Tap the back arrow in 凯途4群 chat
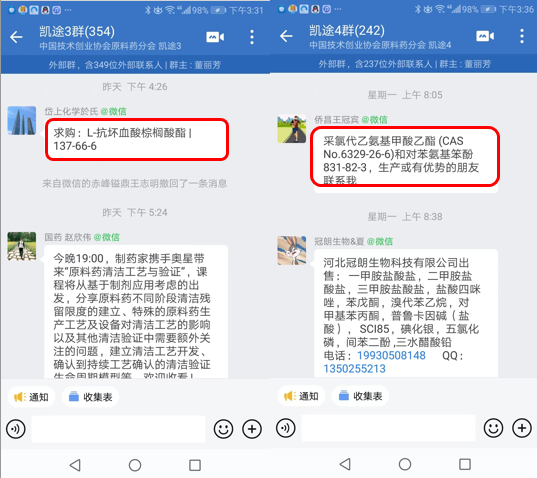The width and height of the screenshot is (537, 478). tap(286, 36)
